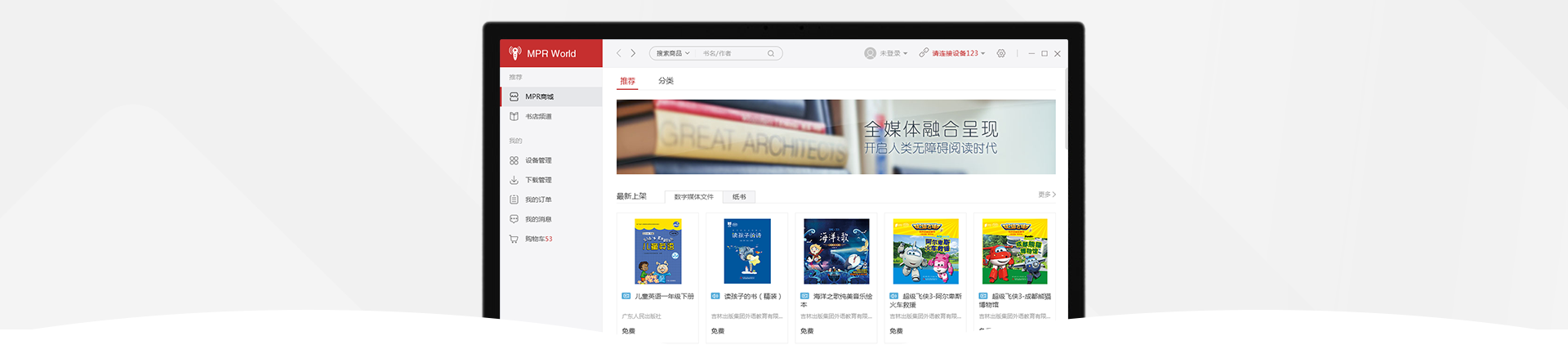Open 下载管理 in the sidebar
The width and height of the screenshot is (1568, 345).
tap(551, 180)
